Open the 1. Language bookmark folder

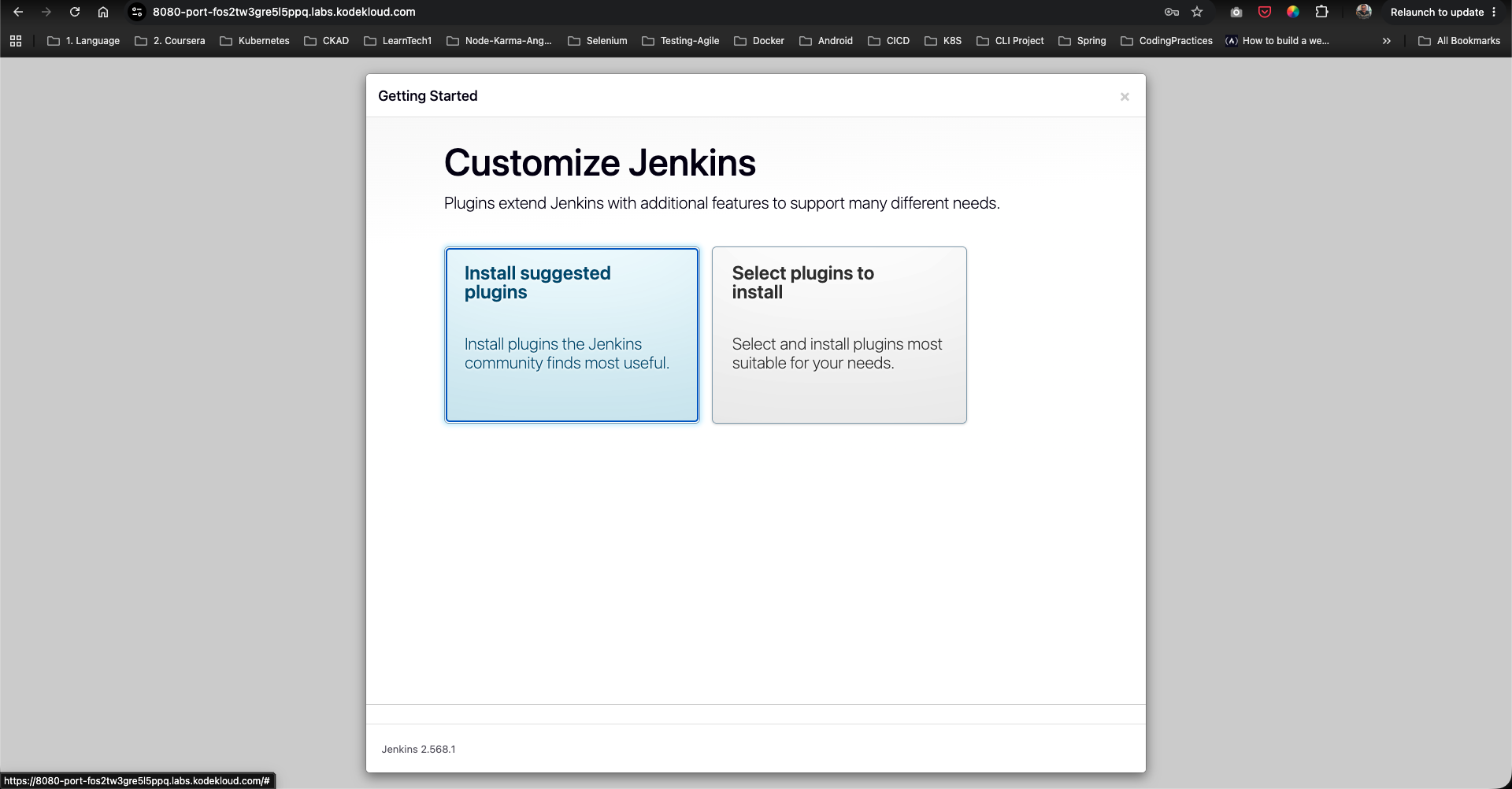click(x=83, y=41)
